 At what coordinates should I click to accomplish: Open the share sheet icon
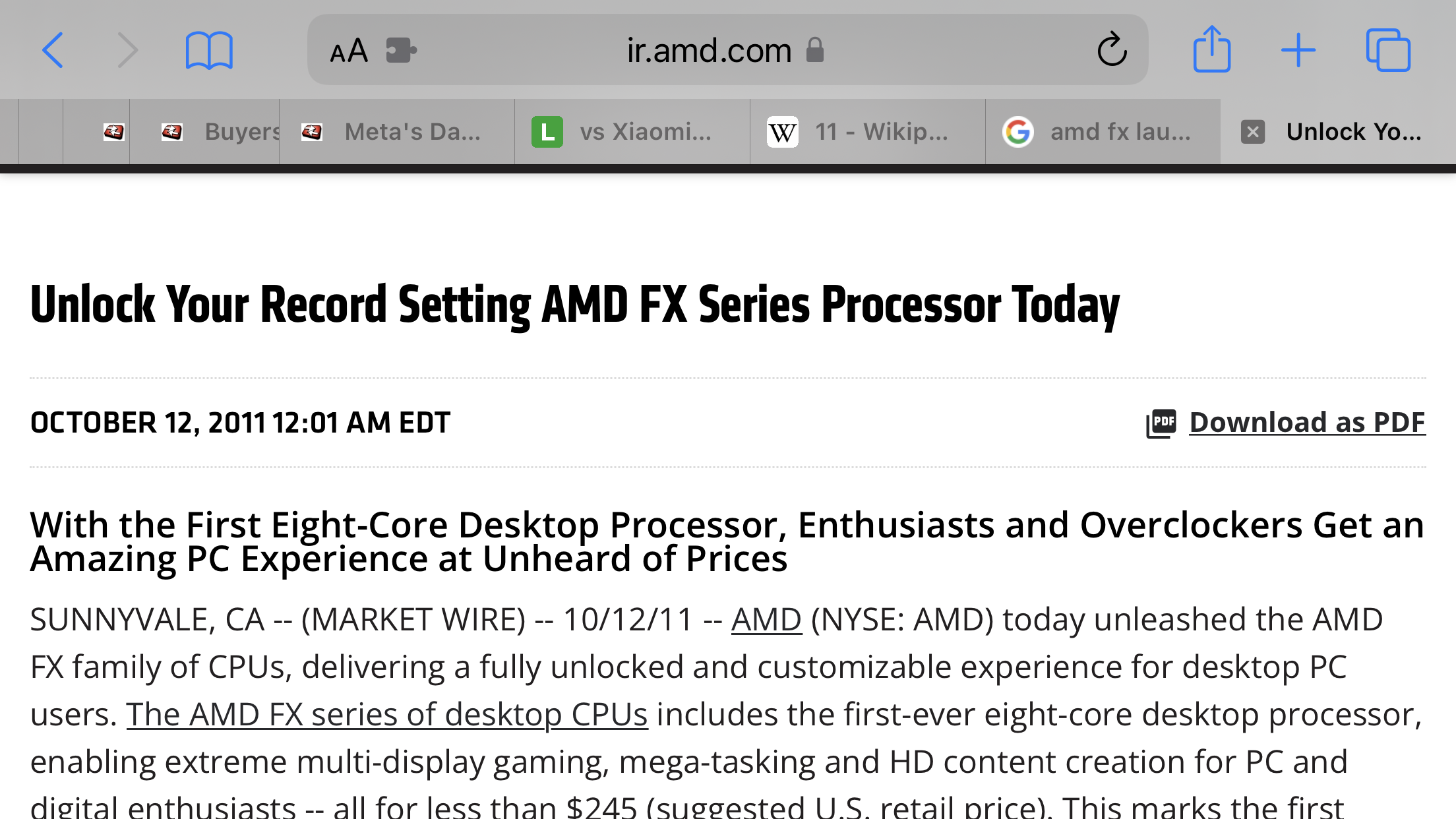pos(1212,49)
